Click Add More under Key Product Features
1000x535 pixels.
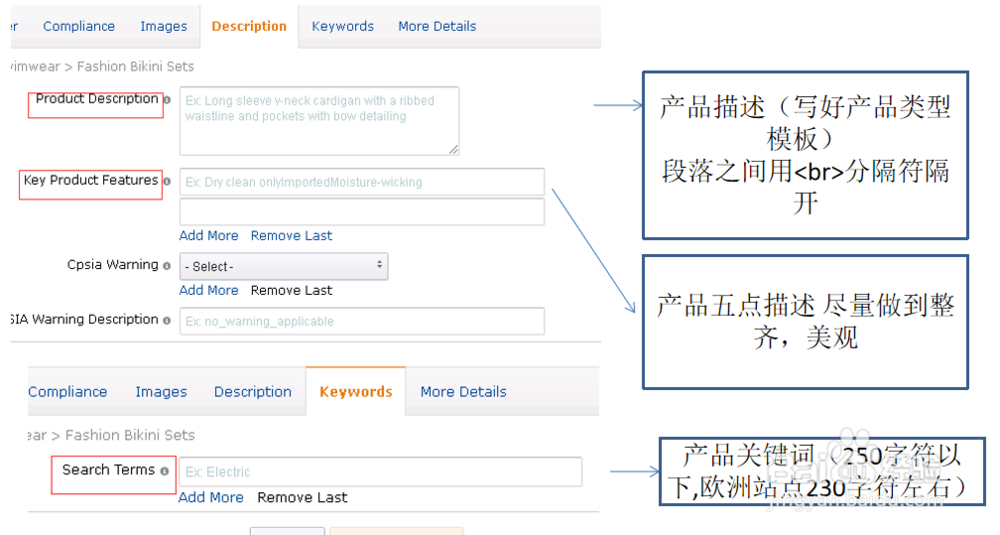pyautogui.click(x=209, y=235)
